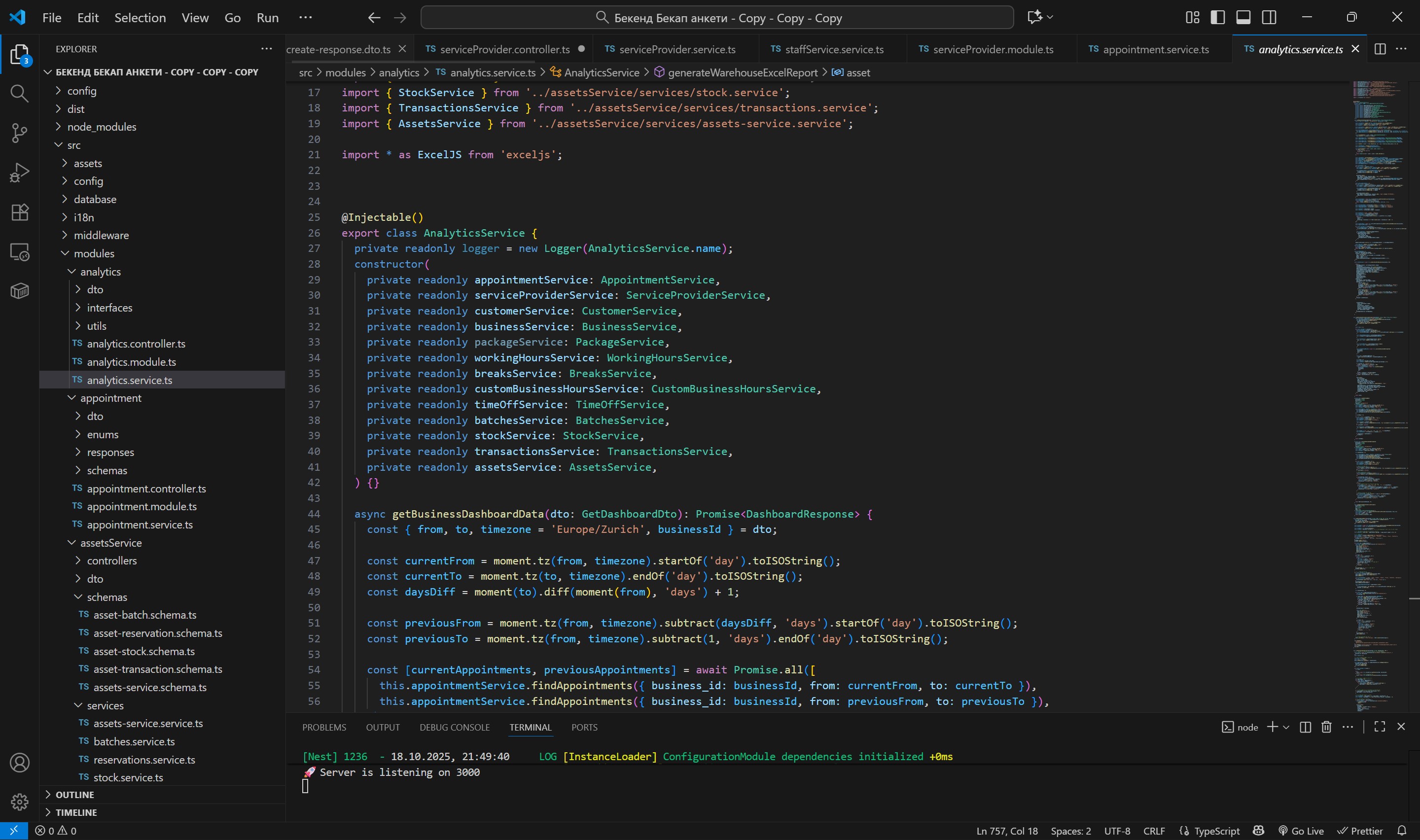Click the Go Live button
The width and height of the screenshot is (1420, 840).
click(x=1301, y=830)
